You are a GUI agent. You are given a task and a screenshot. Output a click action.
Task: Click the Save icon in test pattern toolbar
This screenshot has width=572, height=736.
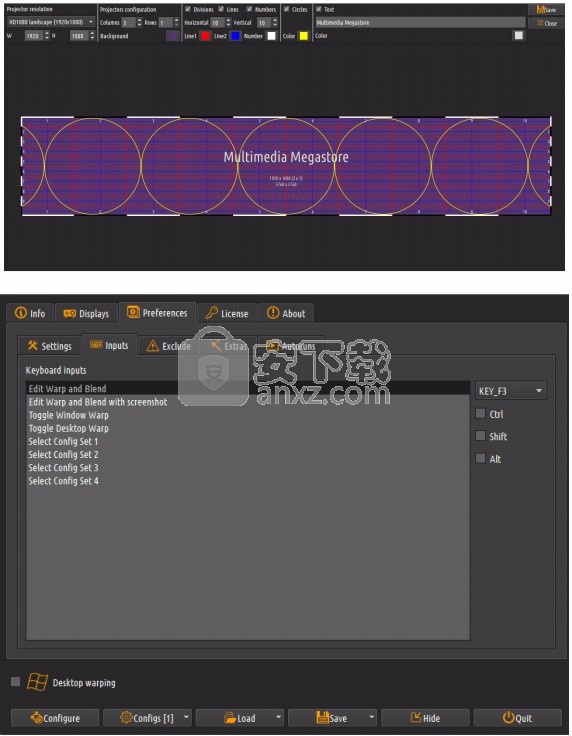point(540,9)
